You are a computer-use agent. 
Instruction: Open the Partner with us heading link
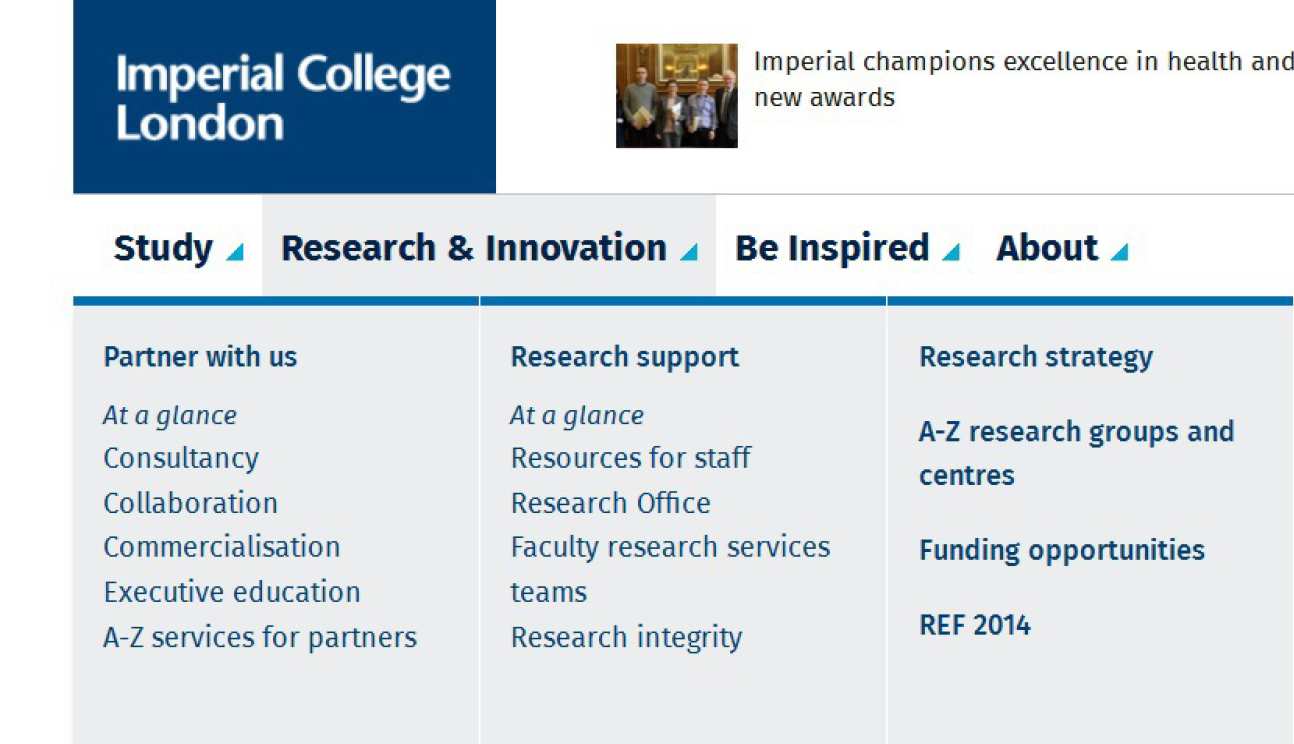pos(200,357)
